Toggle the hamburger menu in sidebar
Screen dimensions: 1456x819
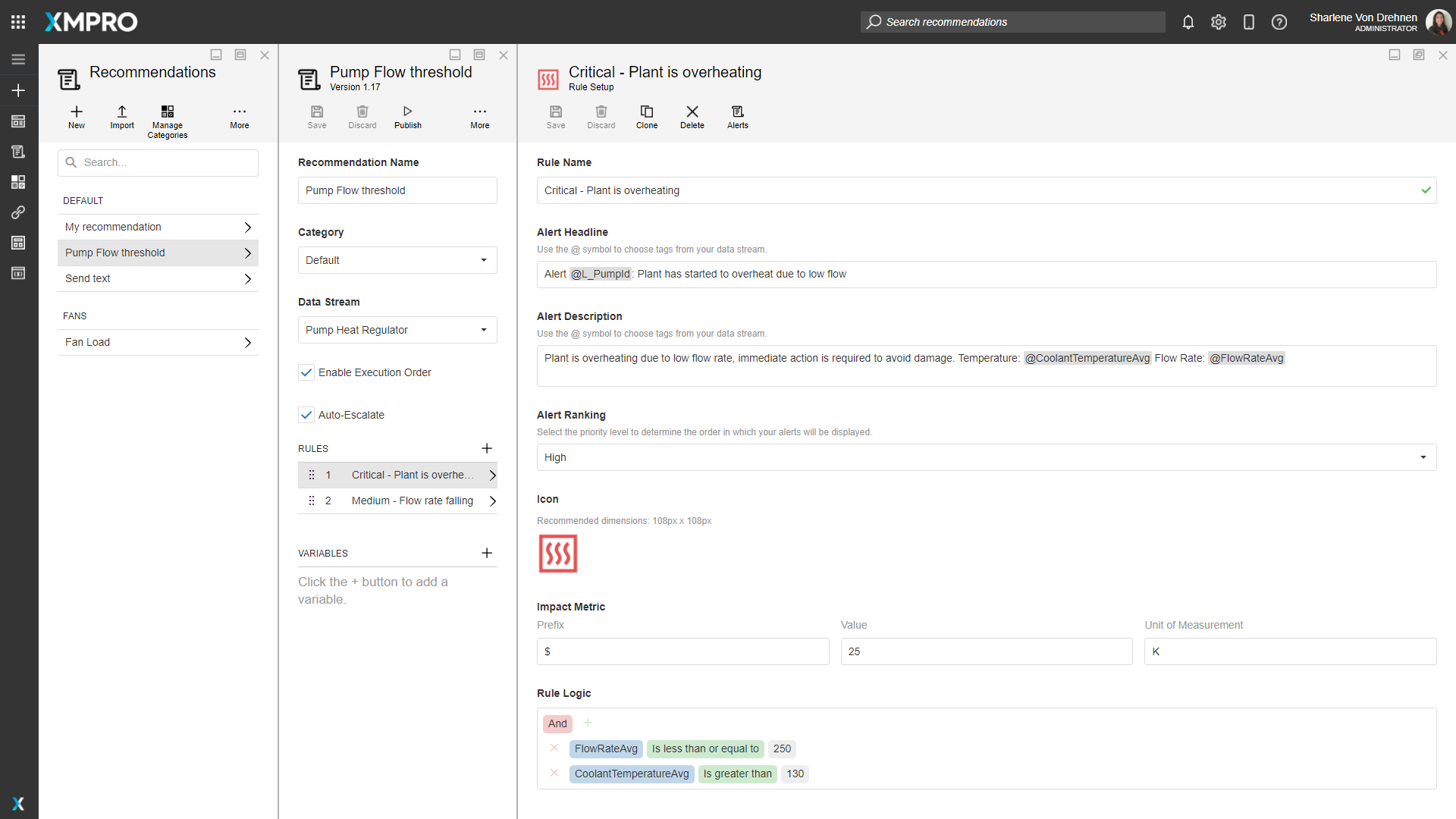(18, 59)
